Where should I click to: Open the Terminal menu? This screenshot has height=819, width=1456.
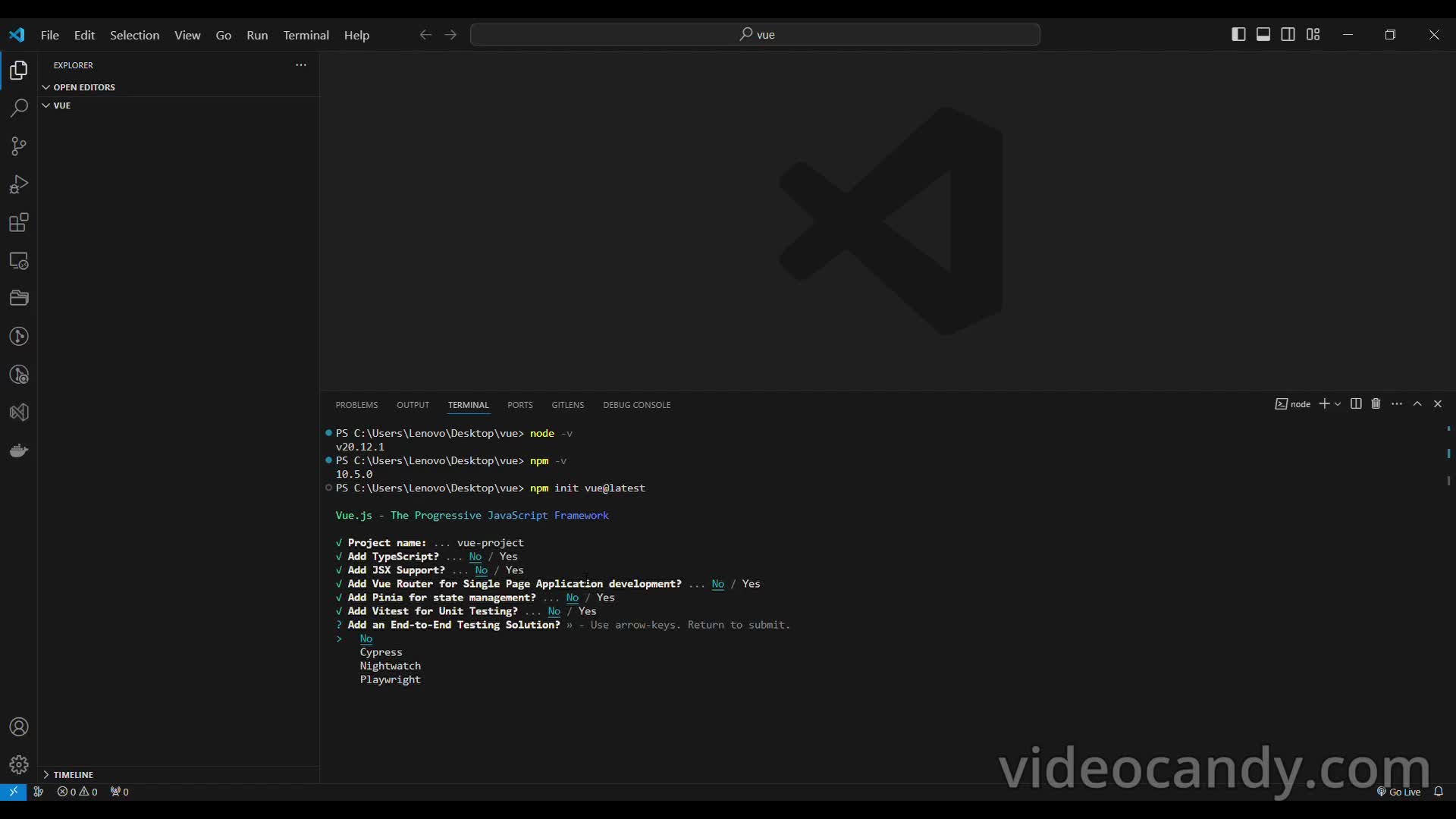coord(306,35)
